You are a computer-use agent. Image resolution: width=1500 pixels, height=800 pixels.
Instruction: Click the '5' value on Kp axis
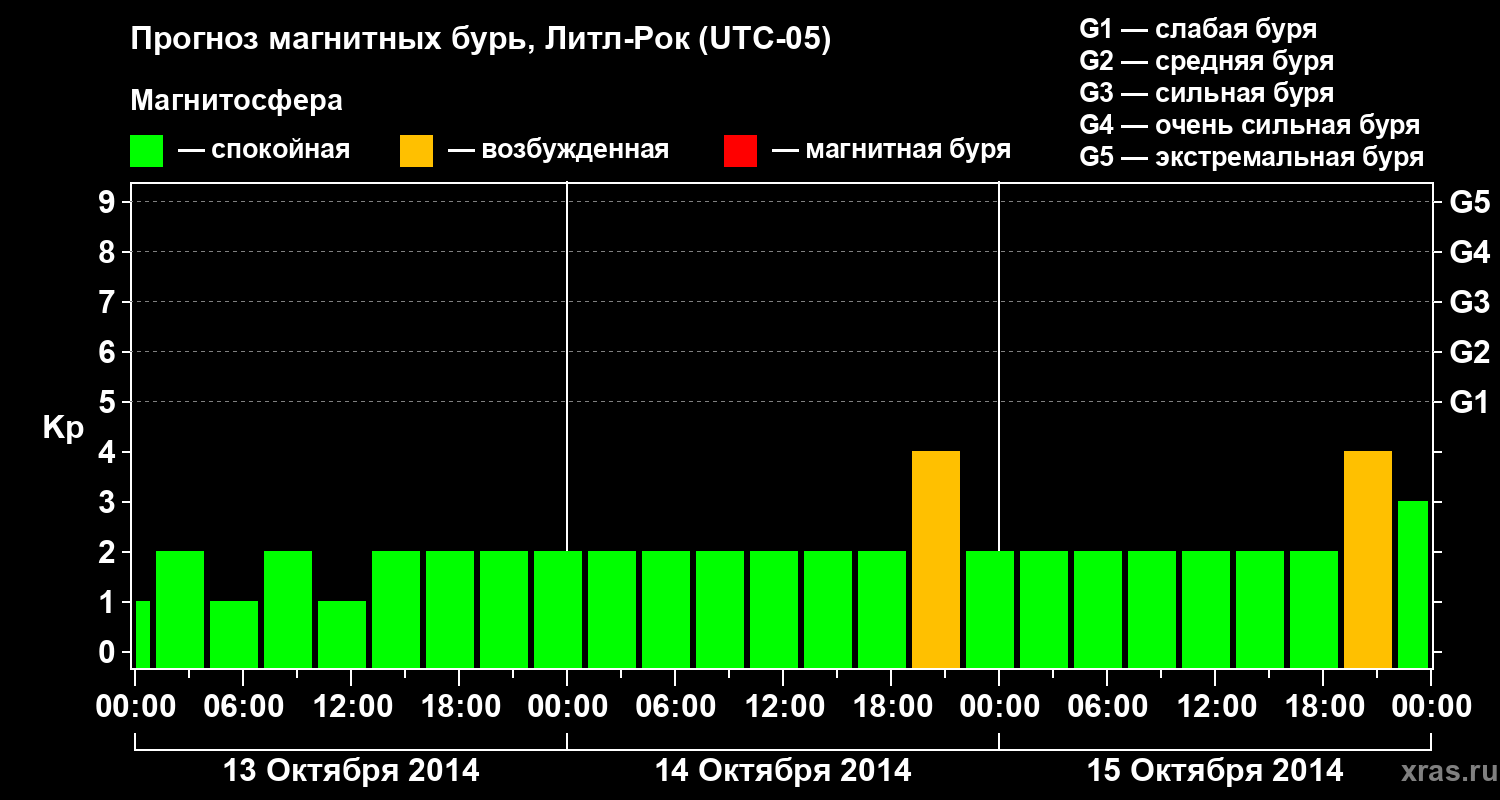(109, 403)
